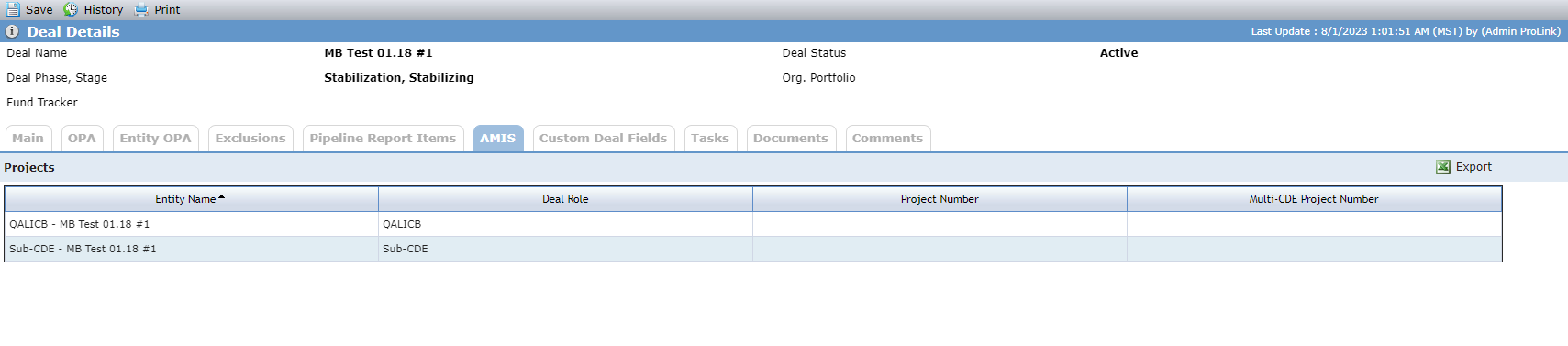Screen dimensions: 1568x346
Task: Sort by Project Number column header
Action: coord(940,199)
